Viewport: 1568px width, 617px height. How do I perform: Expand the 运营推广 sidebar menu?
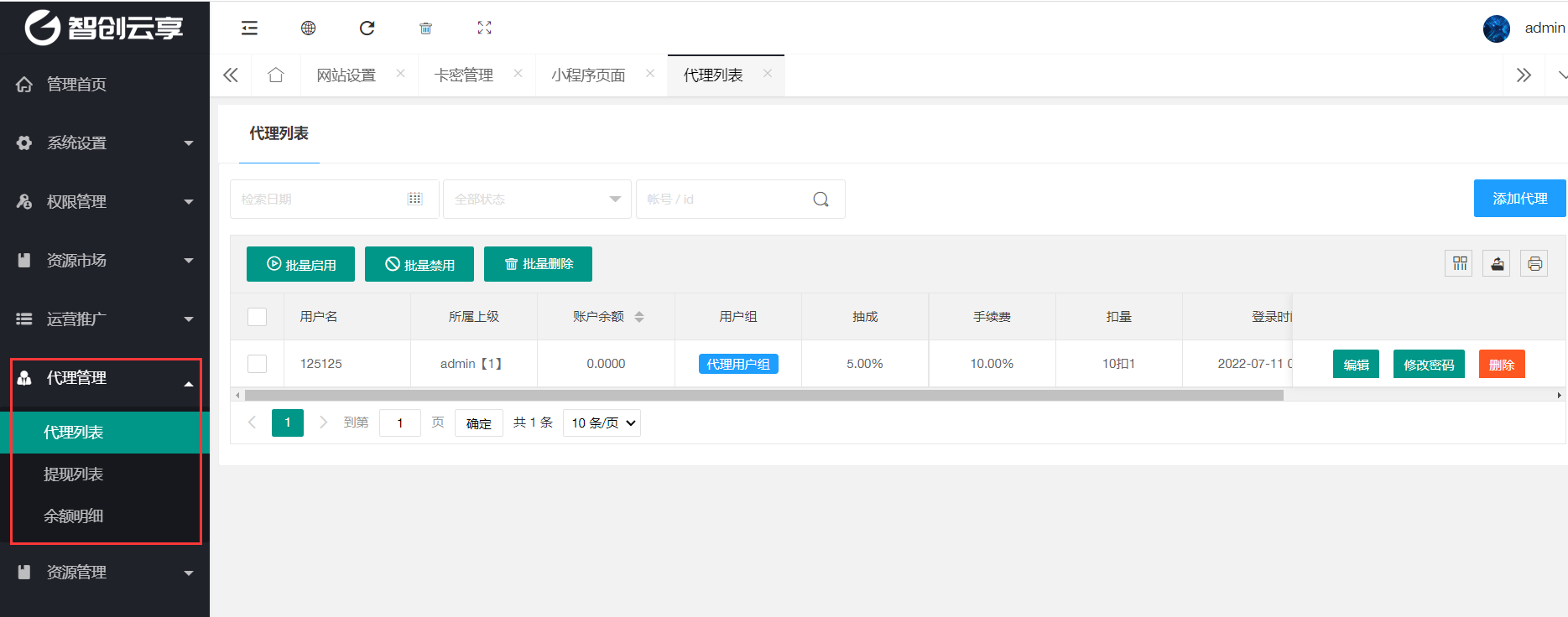105,319
